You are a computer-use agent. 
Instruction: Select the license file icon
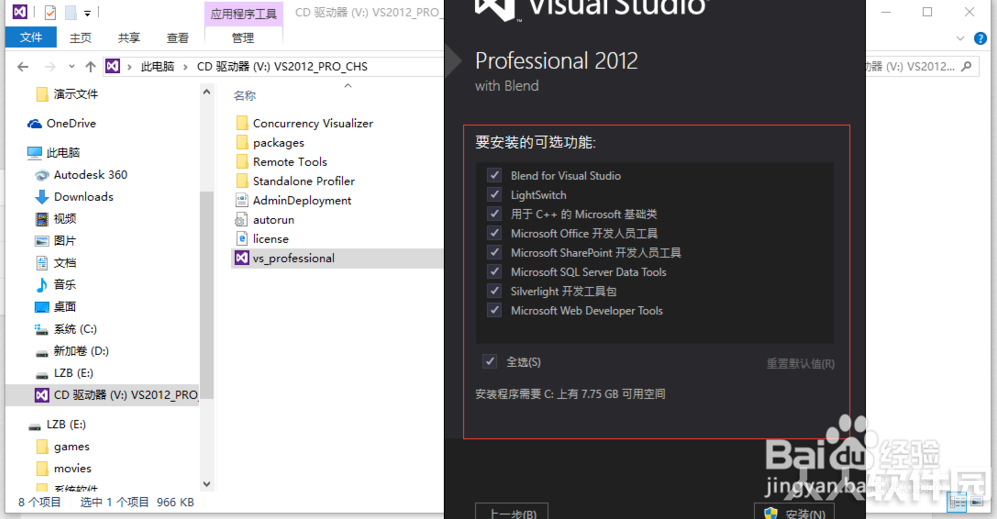[x=242, y=239]
